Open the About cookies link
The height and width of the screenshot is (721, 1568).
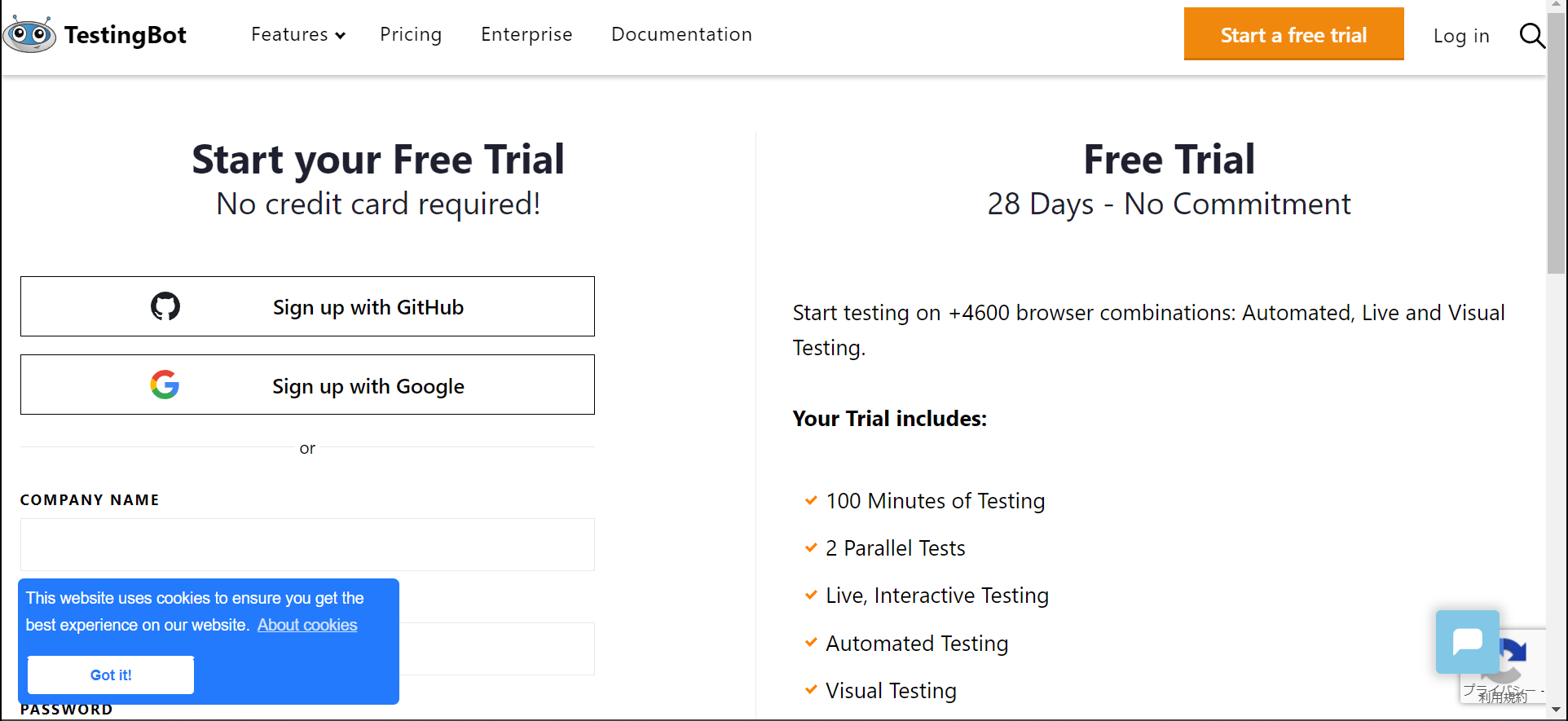[307, 625]
